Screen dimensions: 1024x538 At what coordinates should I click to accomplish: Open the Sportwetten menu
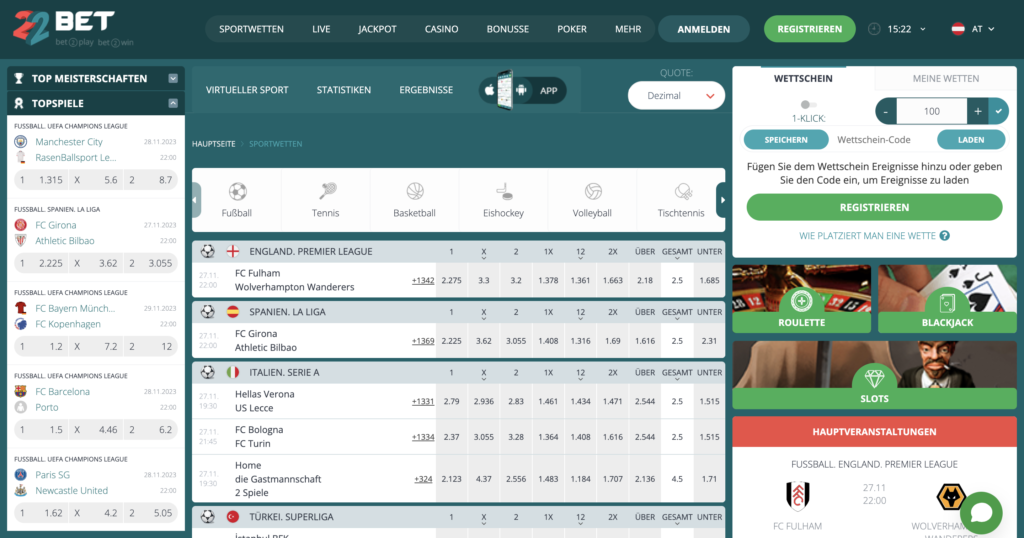pos(251,29)
